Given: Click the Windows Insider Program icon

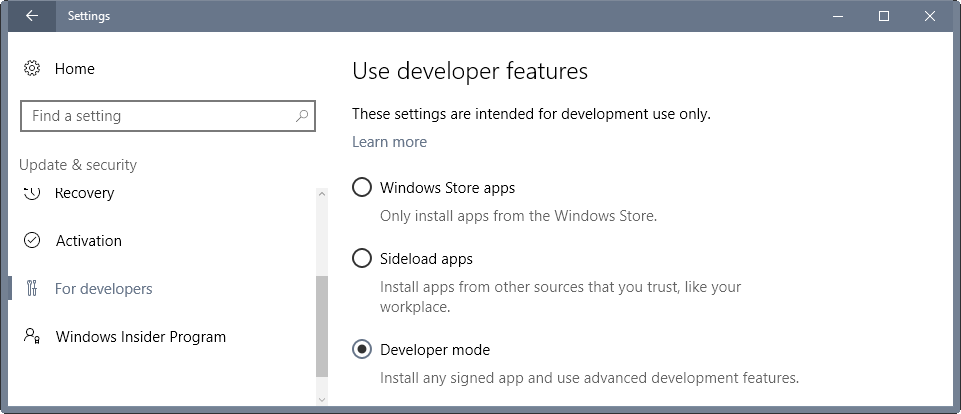Looking at the screenshot, I should 32,337.
